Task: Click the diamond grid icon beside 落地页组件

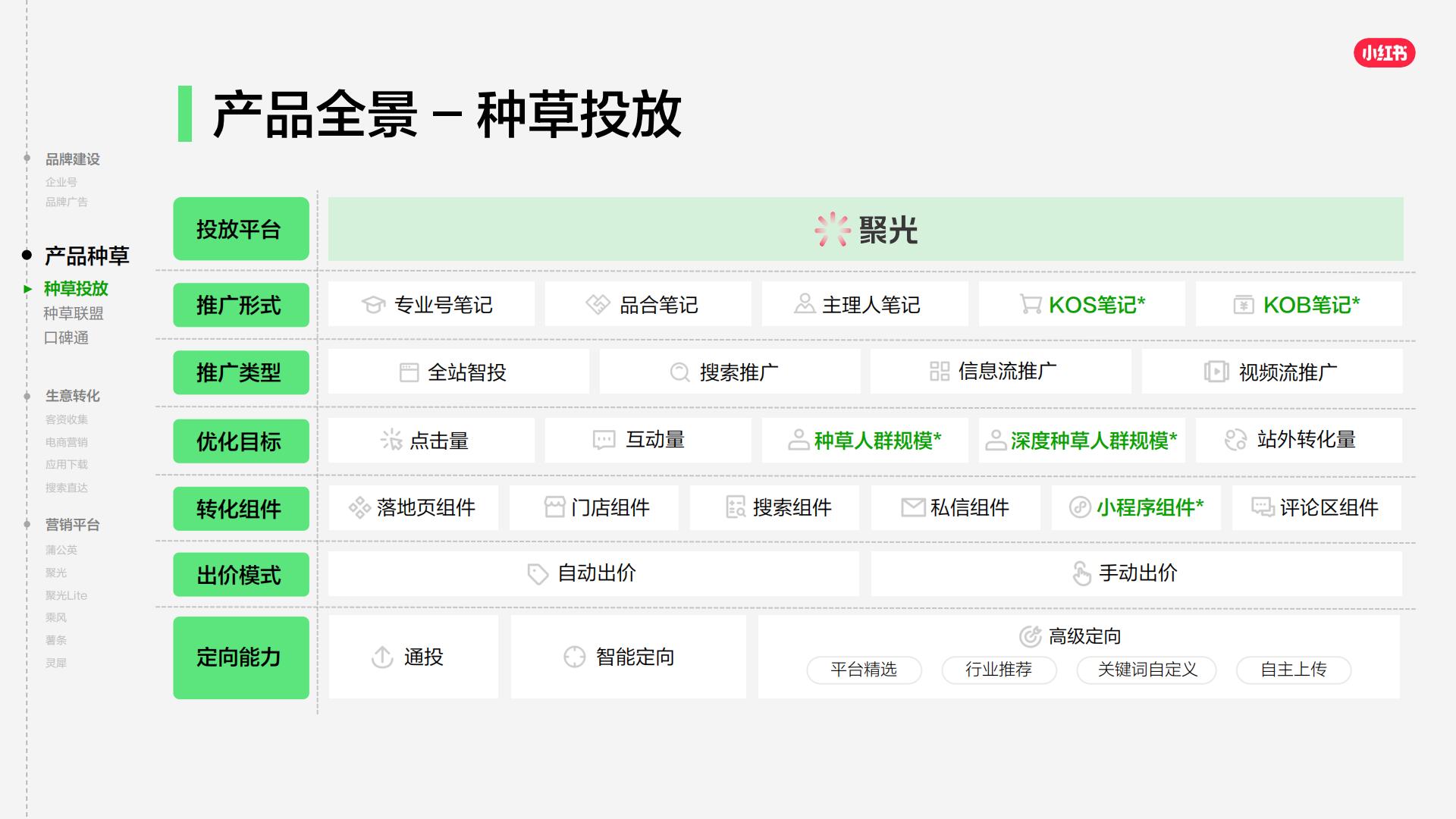Action: point(359,507)
